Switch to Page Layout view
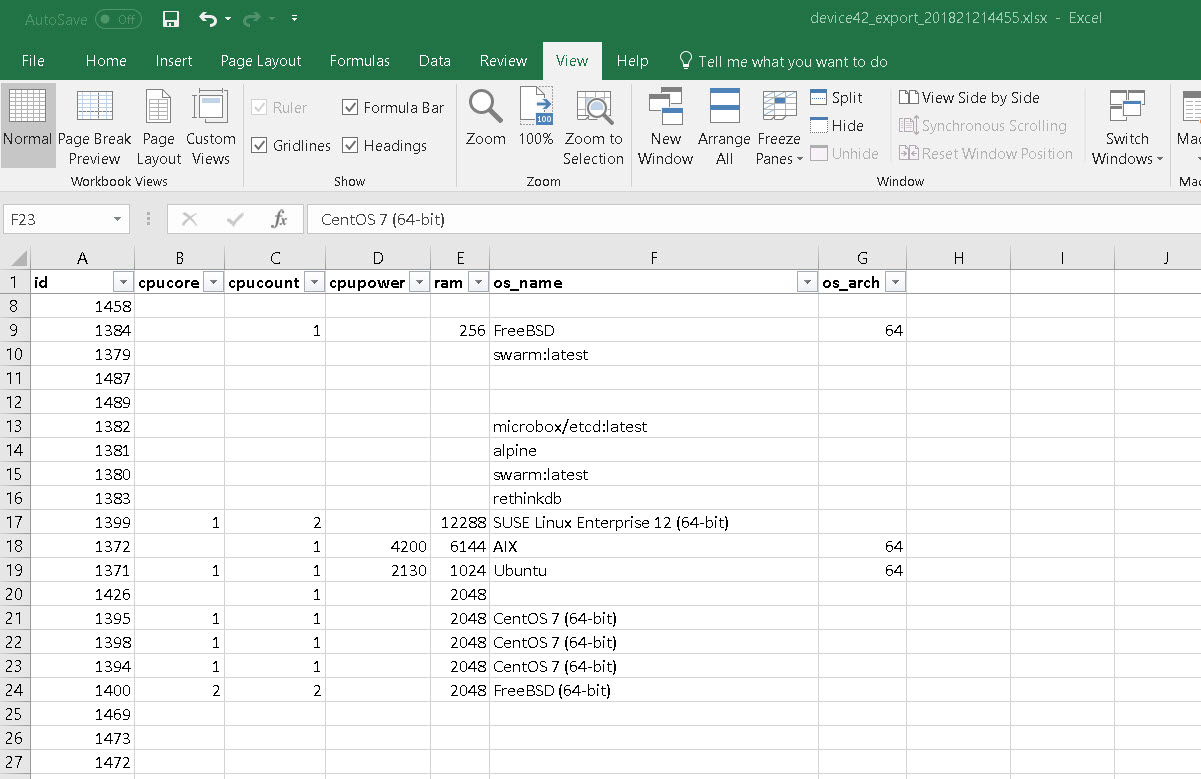This screenshot has height=779, width=1201. click(159, 127)
